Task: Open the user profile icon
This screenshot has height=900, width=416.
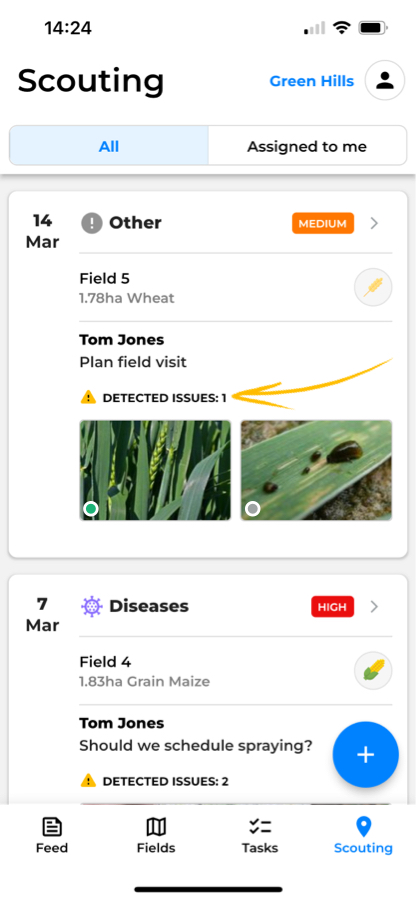Action: [x=384, y=80]
